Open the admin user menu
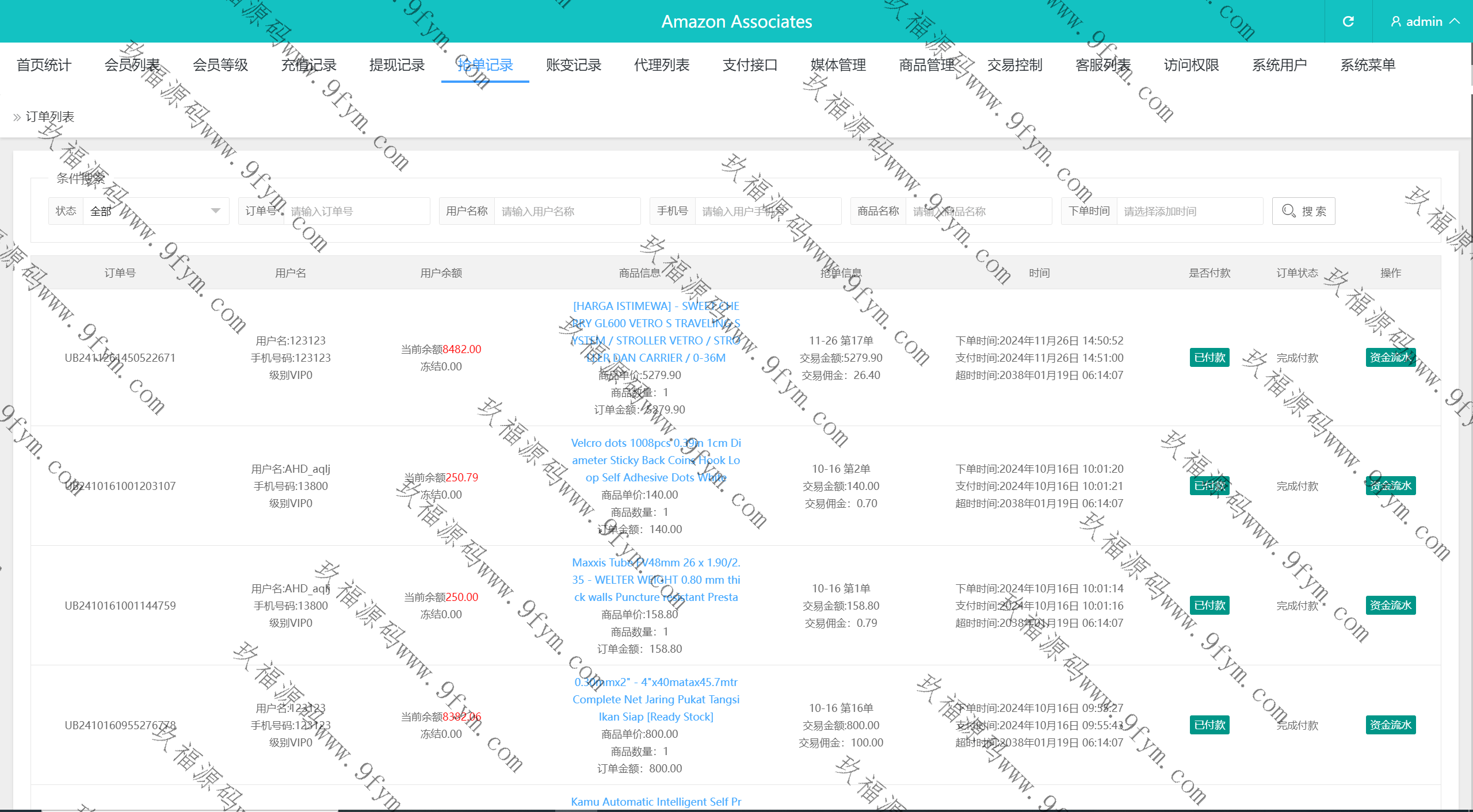 1425,21
